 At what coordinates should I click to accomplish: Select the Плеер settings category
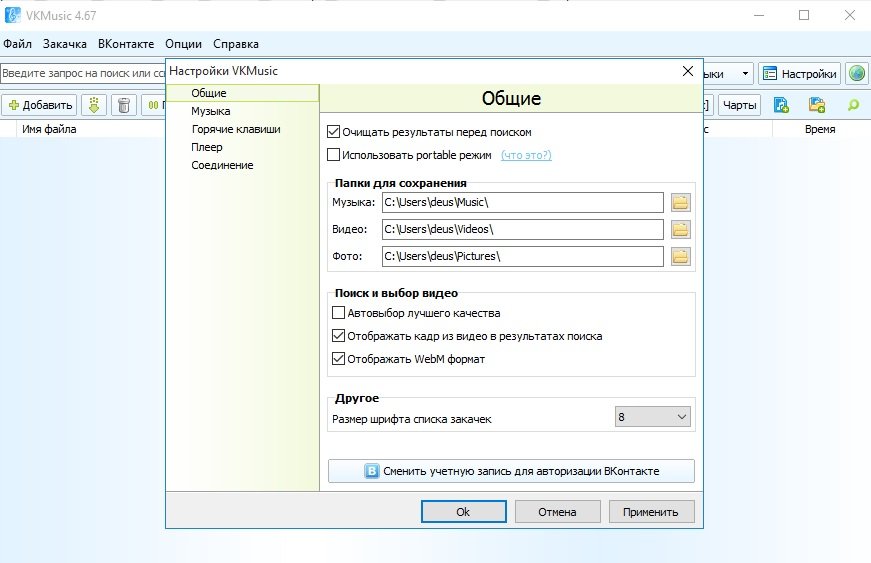[x=243, y=147]
